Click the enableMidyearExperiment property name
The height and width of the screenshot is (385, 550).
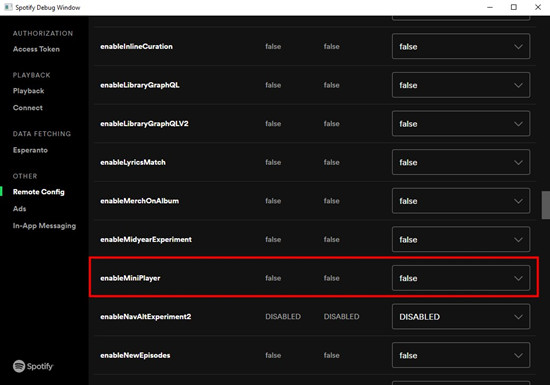146,239
